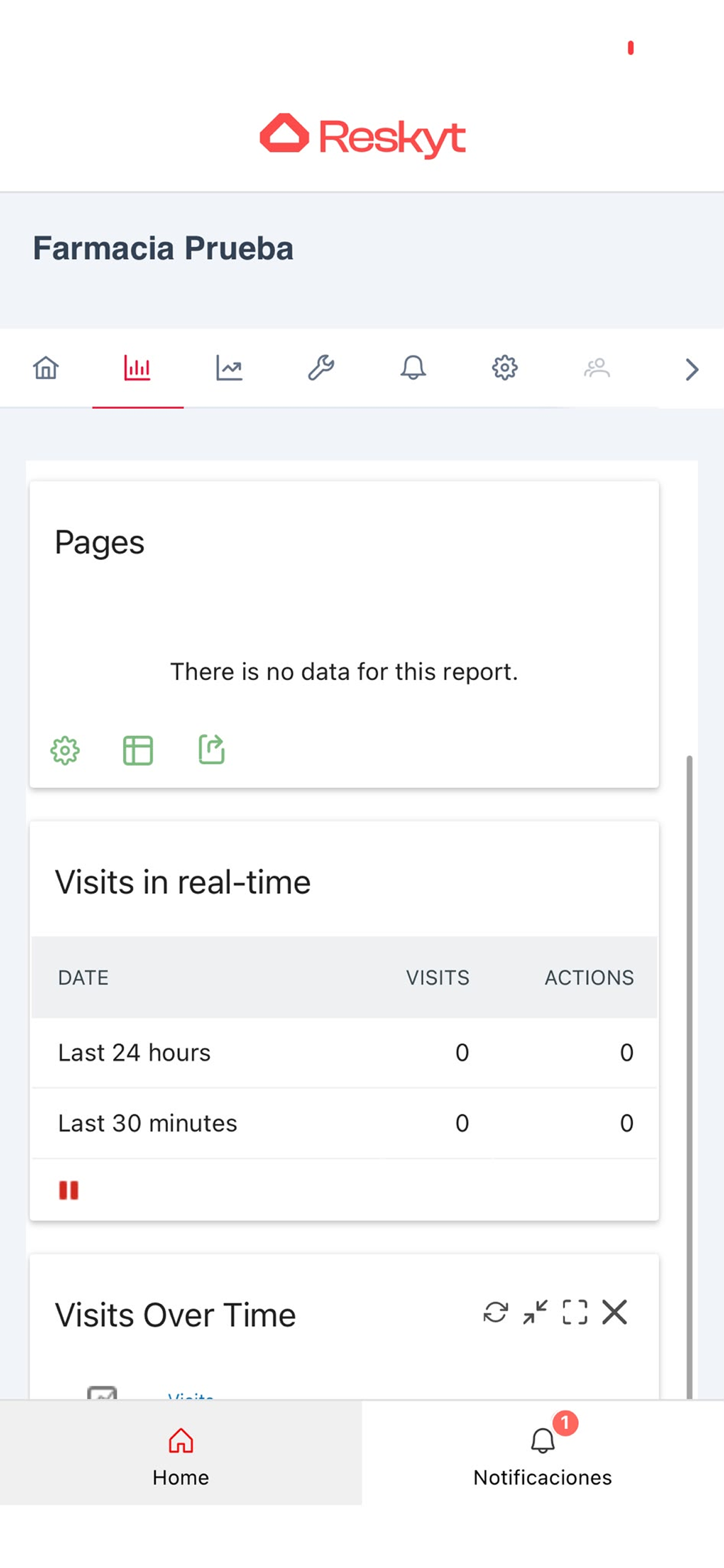Close the Visits Over Time widget
Screen dimensions: 724x1568
[x=614, y=1312]
